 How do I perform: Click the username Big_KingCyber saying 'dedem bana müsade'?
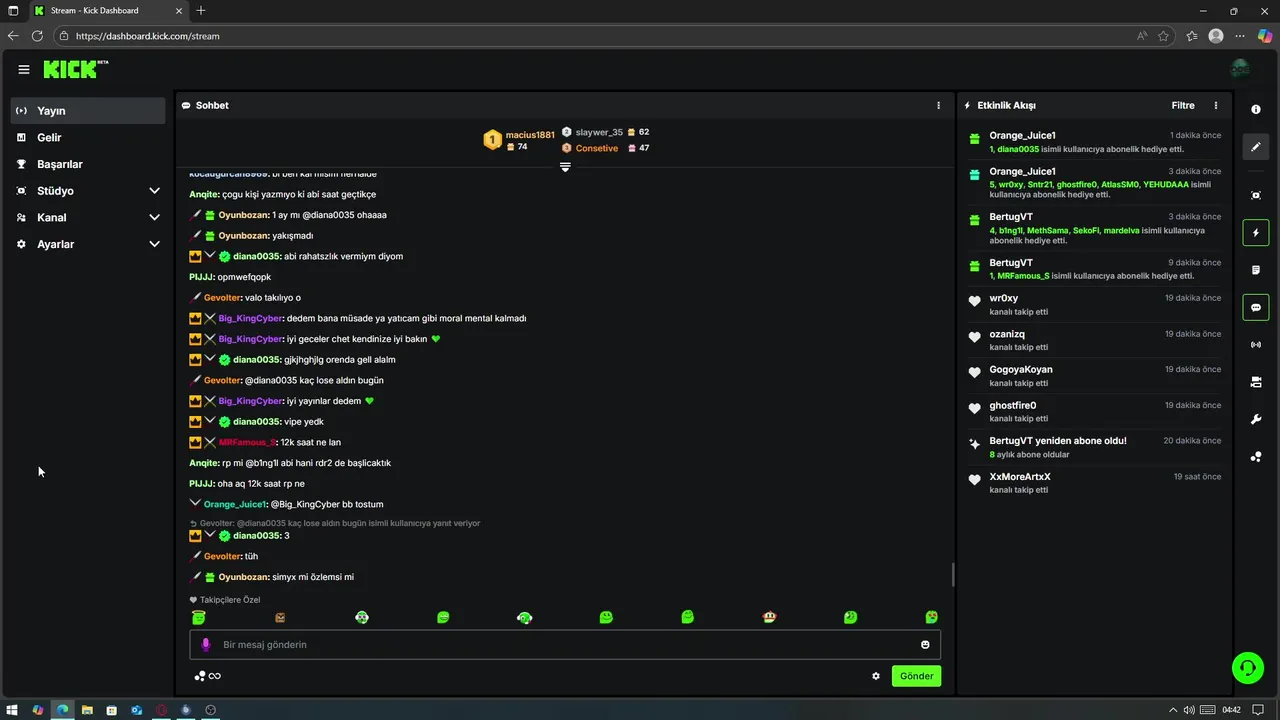point(251,318)
